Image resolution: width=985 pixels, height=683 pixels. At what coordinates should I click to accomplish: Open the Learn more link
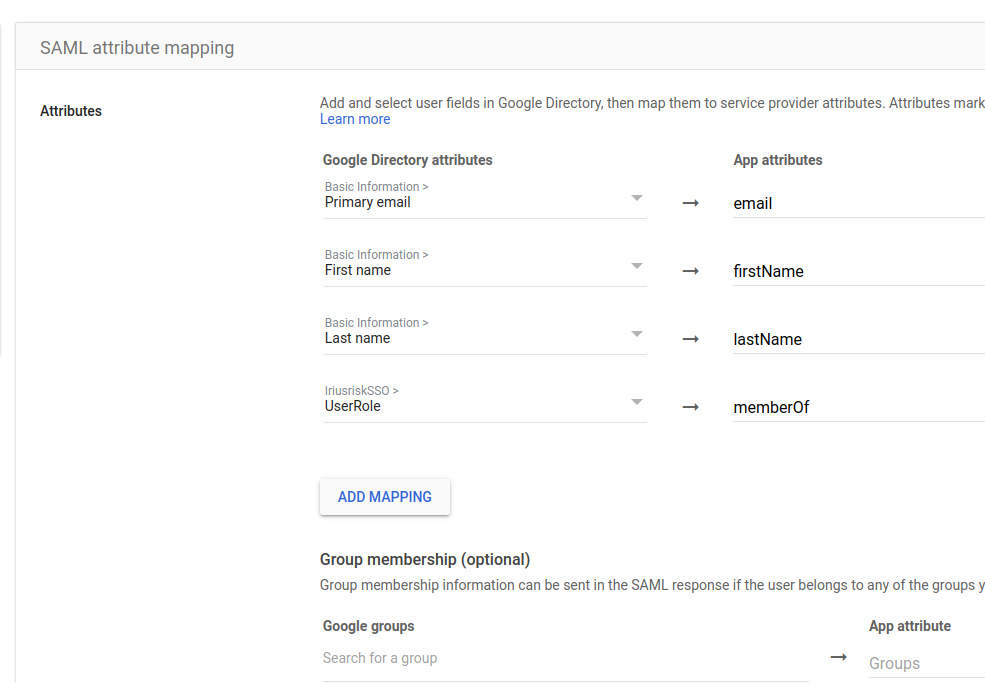pyautogui.click(x=355, y=118)
